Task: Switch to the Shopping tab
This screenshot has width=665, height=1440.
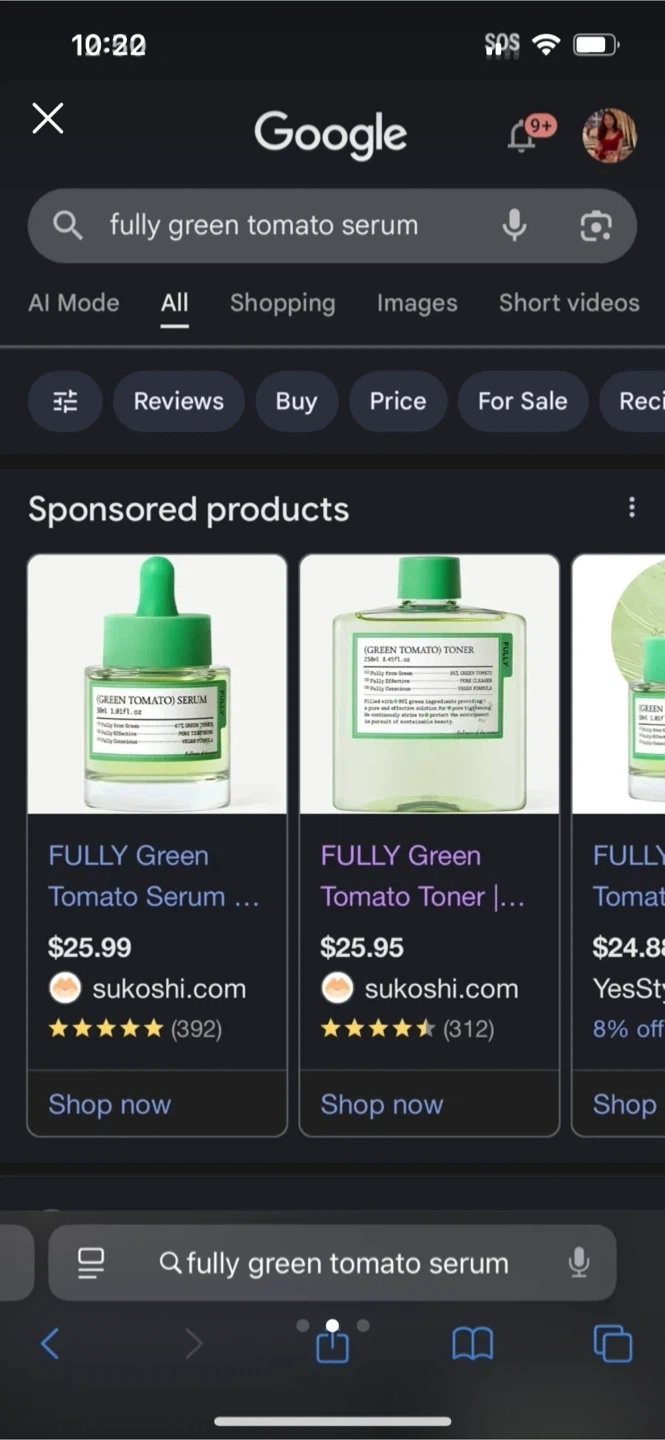Action: pos(282,303)
